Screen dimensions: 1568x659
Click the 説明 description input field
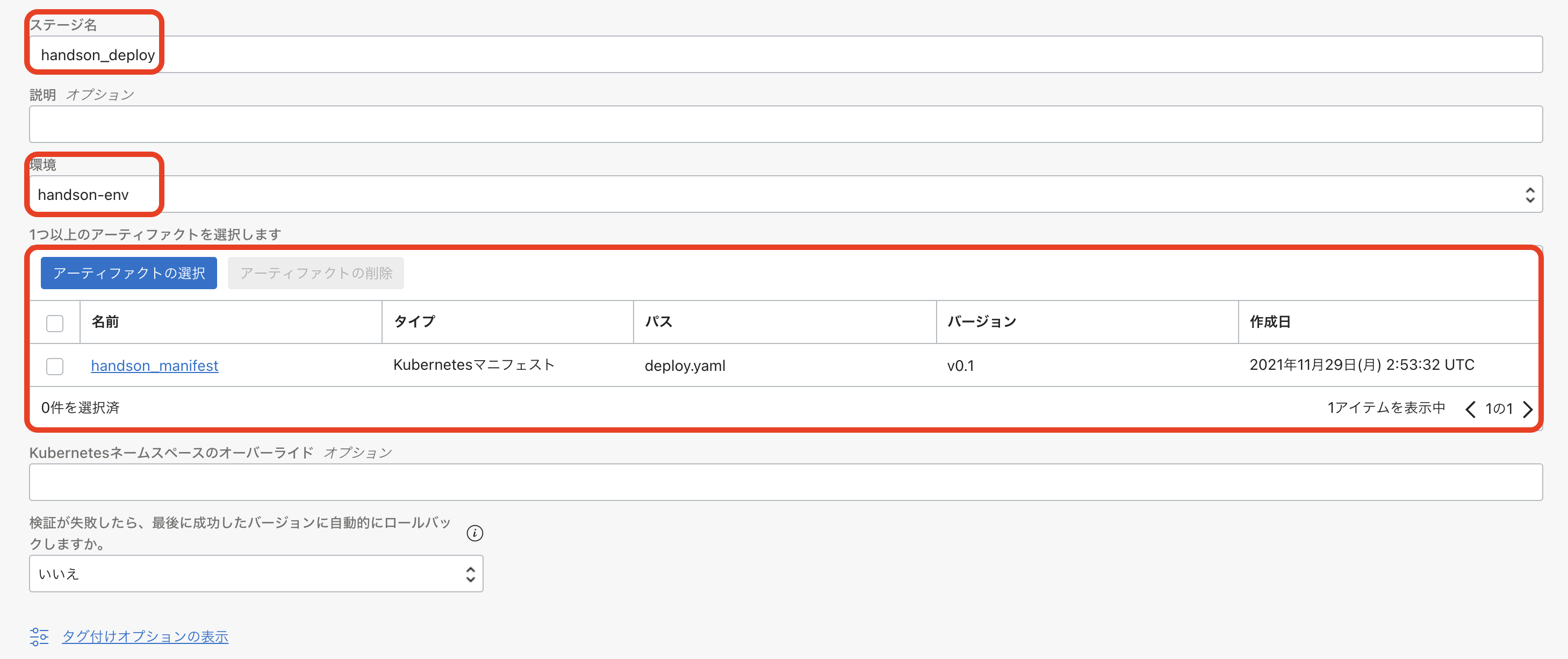pyautogui.click(x=785, y=124)
